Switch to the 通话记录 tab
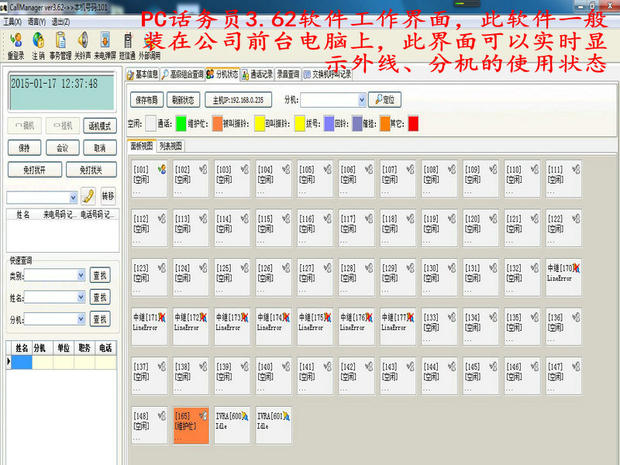Viewport: 620px width, 465px height. [x=257, y=74]
